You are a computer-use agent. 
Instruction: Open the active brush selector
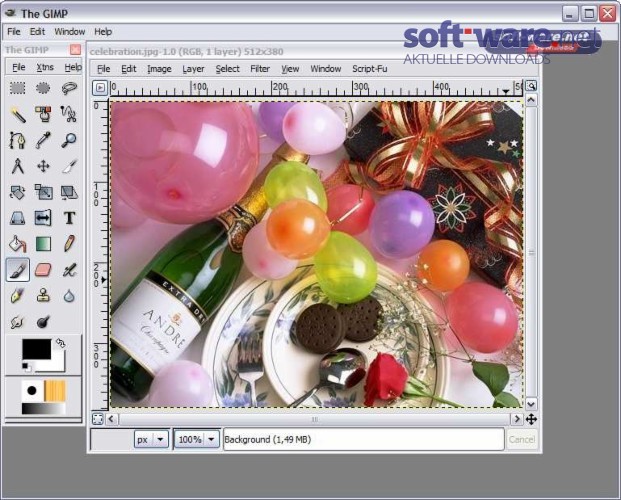click(x=32, y=391)
